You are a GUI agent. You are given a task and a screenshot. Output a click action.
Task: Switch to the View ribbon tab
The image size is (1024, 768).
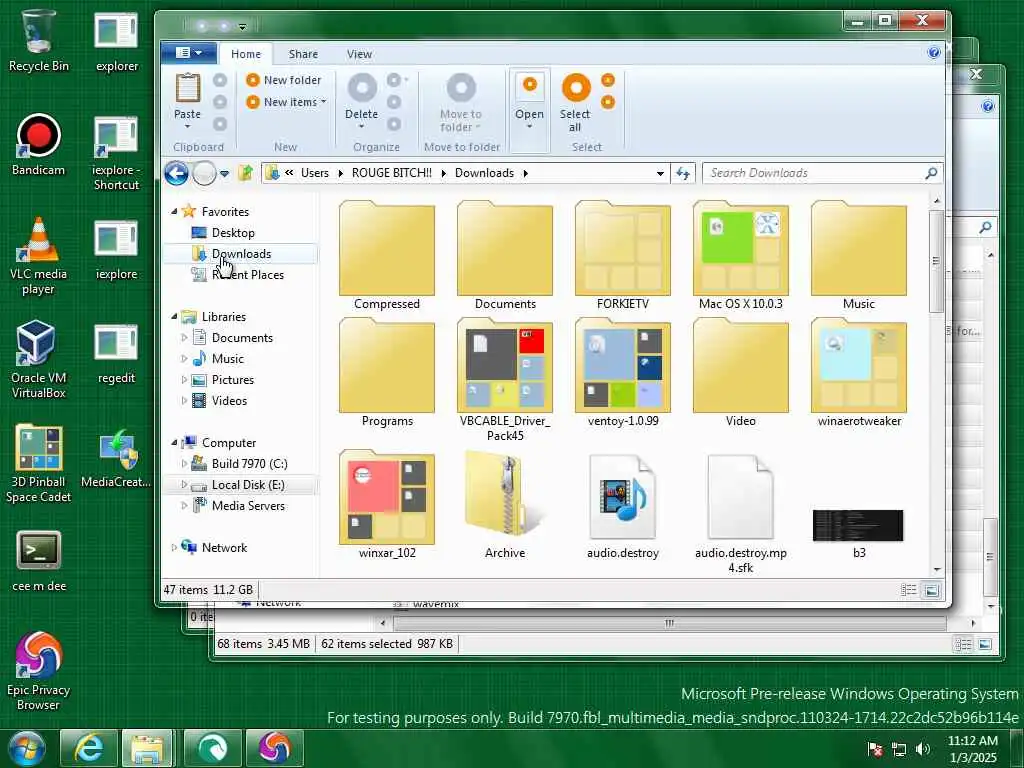[x=359, y=54]
